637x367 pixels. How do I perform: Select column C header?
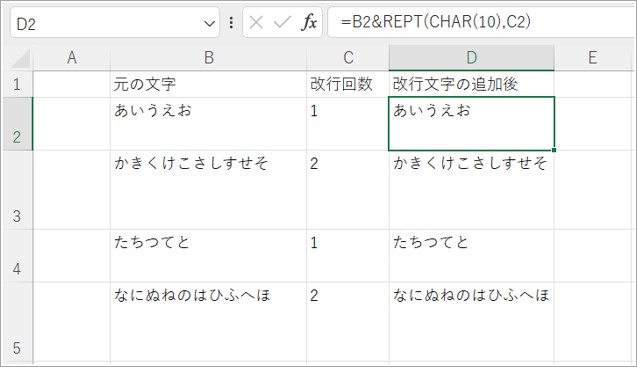pos(348,58)
